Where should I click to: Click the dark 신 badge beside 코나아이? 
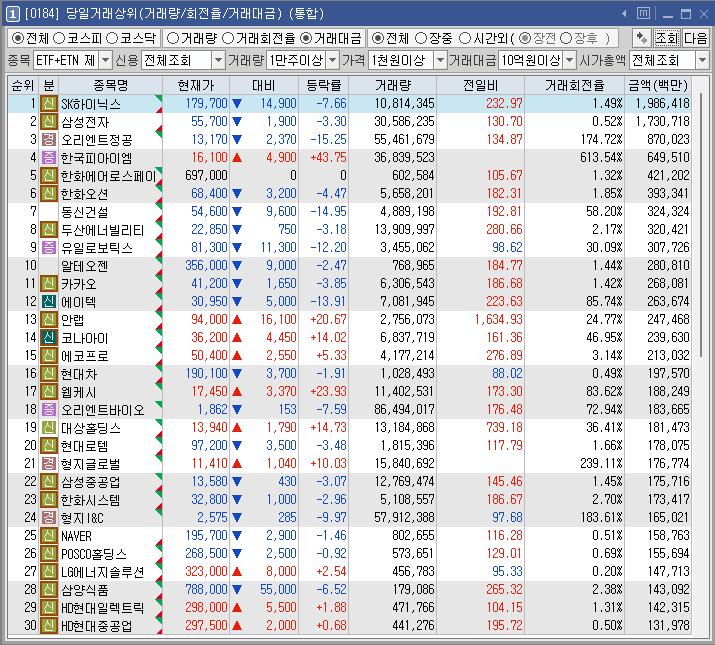[x=48, y=338]
